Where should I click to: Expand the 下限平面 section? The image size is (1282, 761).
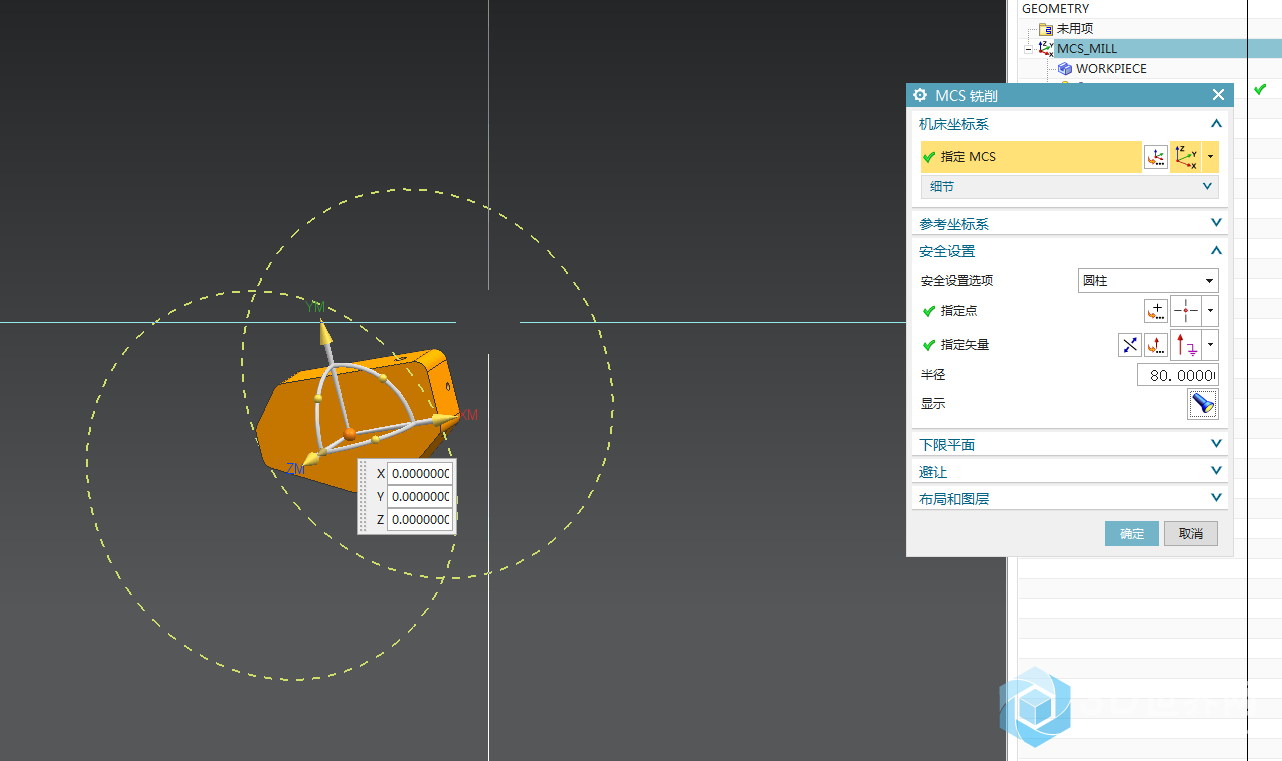tap(1216, 444)
